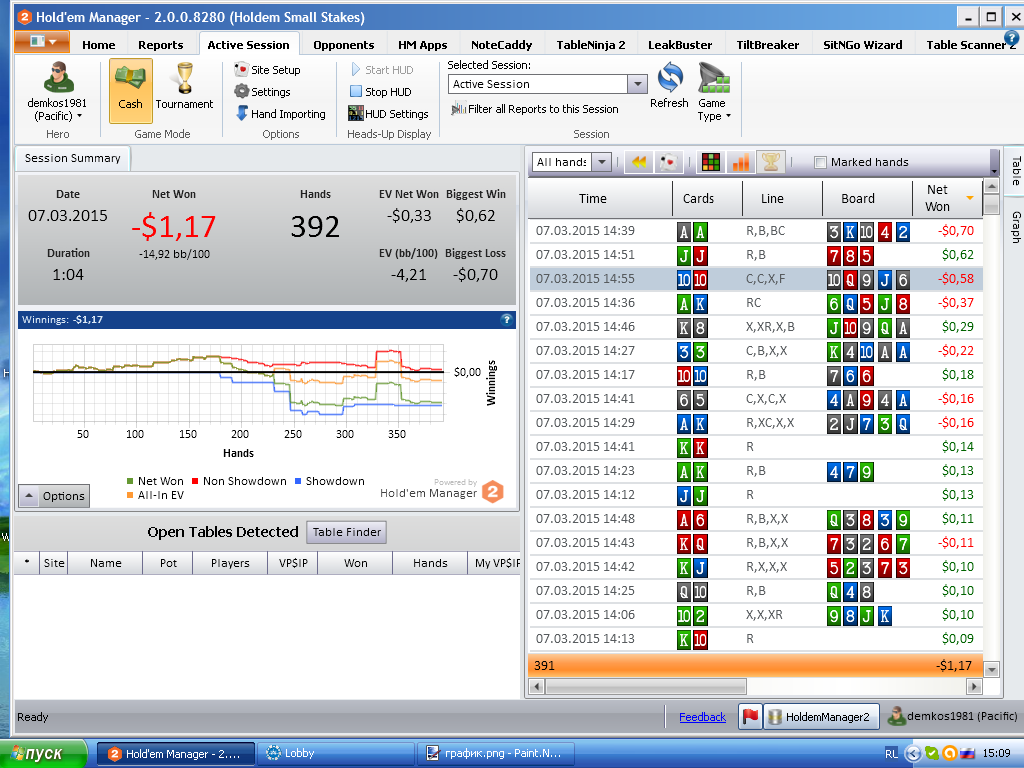Click the Net Won column sort arrow

click(970, 198)
